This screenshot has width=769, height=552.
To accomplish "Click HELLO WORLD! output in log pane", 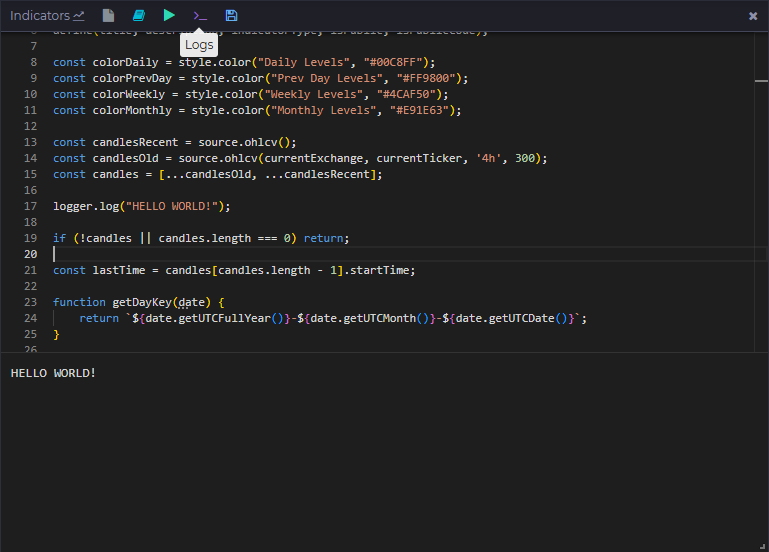I will tap(53, 373).
